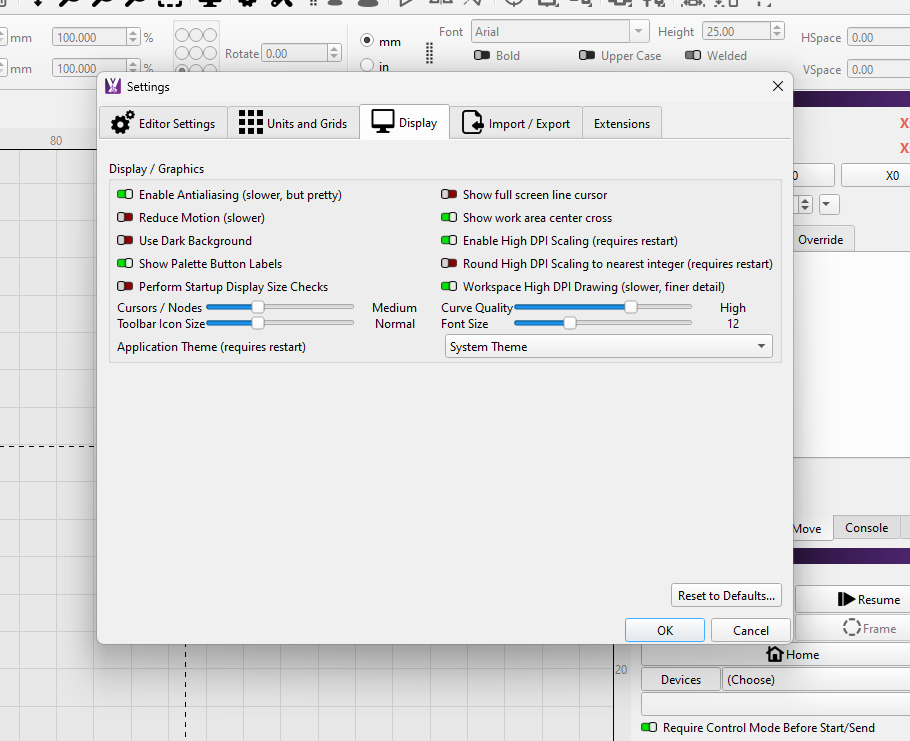Toggle Workspace High DPI Drawing
Viewport: 910px width, 741px height.
[449, 286]
